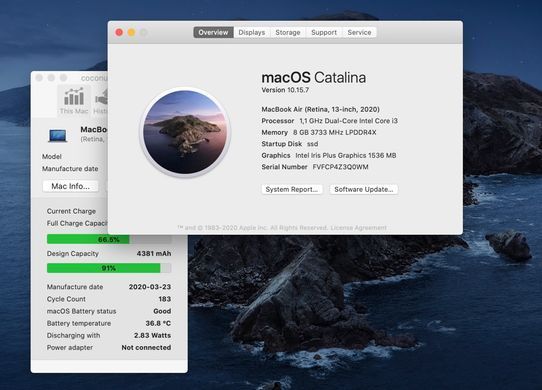Minimize the About This Mac window
This screenshot has width=542, height=390.
coord(131,32)
